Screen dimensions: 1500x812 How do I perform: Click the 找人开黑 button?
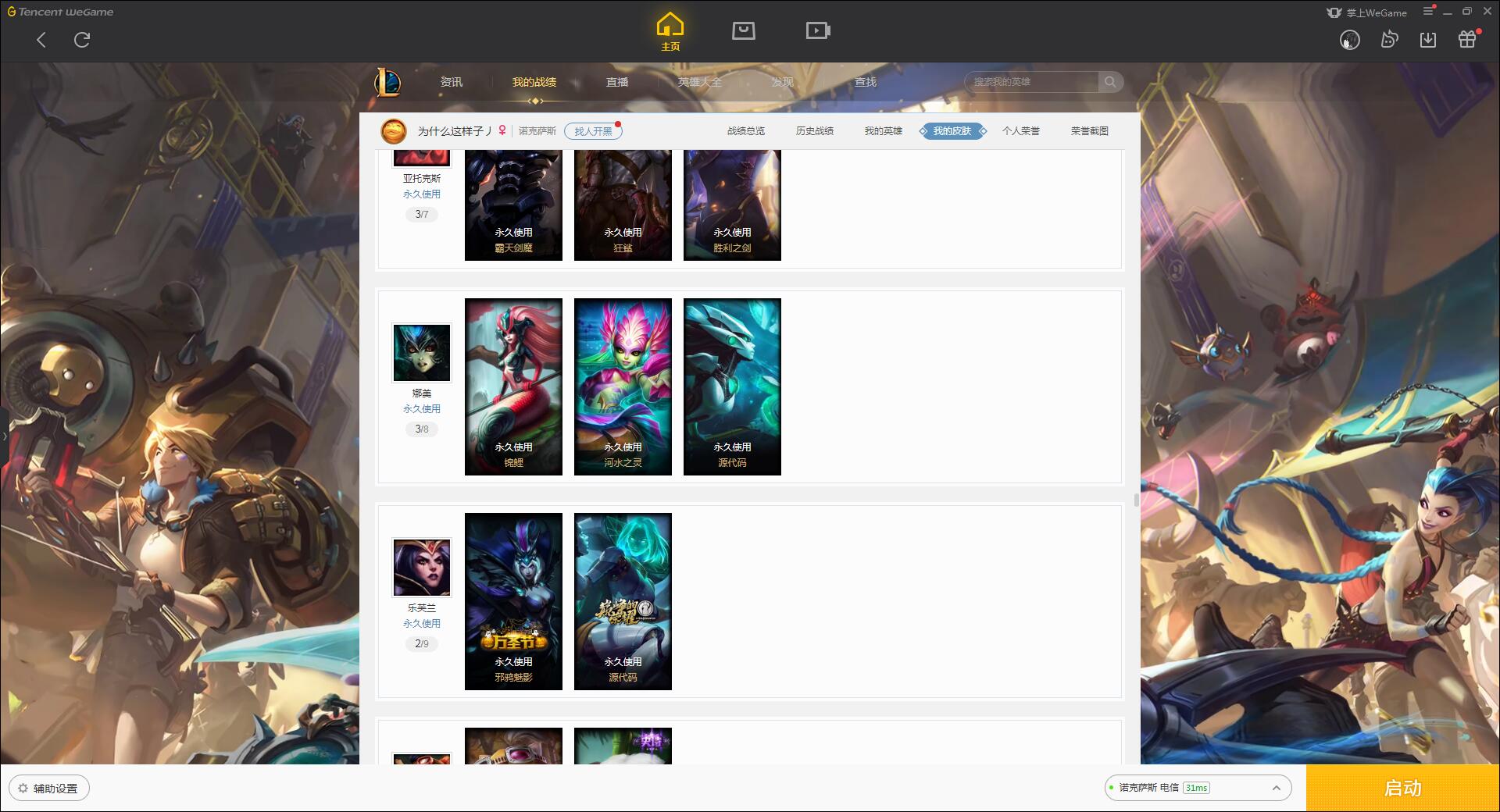(x=593, y=131)
